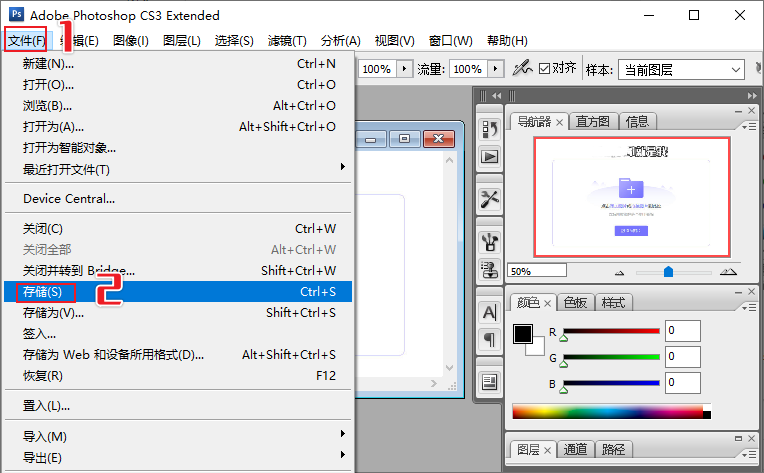This screenshot has height=473, width=764.
Task: Open the History panel icon in the dock
Action: [489, 129]
